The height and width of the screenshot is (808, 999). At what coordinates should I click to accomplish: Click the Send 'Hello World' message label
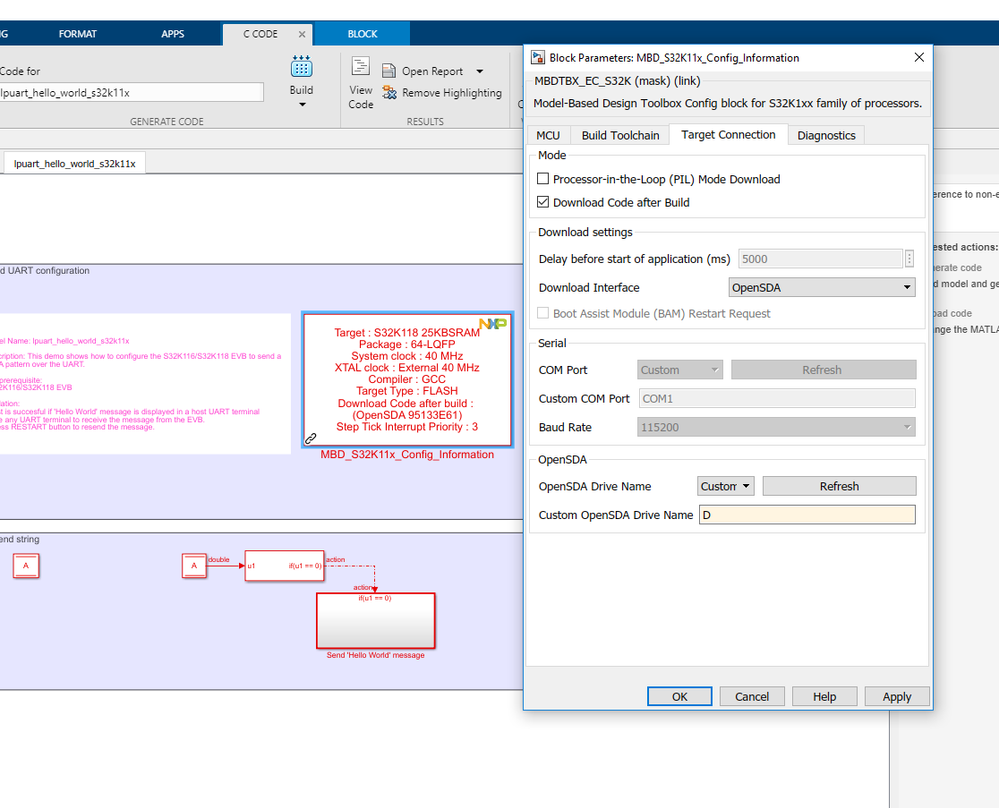375,655
